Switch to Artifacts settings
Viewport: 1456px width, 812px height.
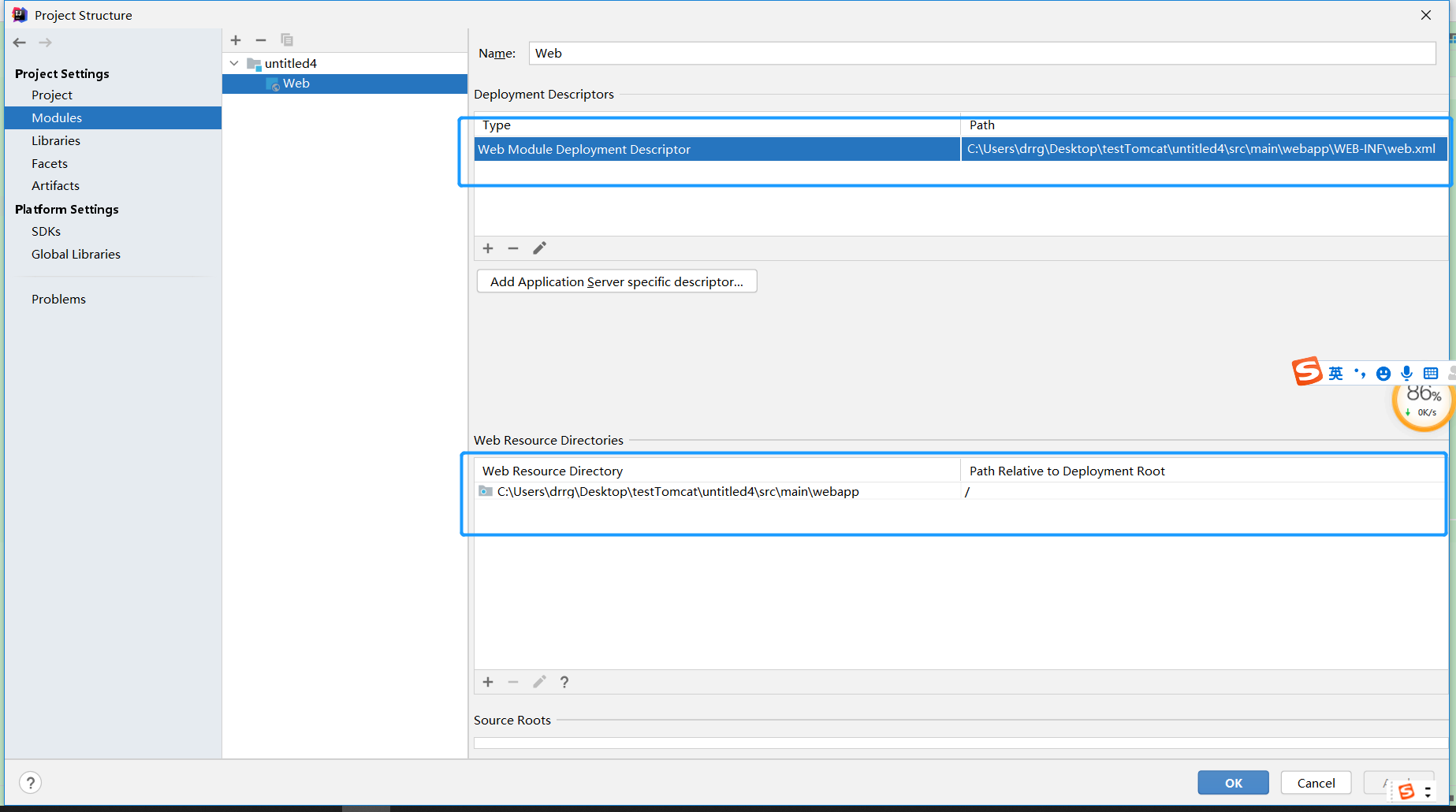point(55,185)
